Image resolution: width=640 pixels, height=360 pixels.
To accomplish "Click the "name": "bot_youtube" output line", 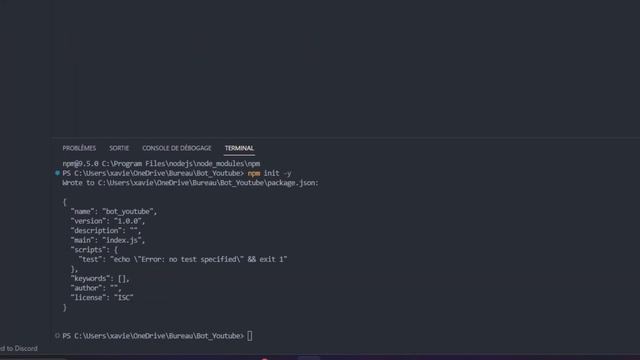I will pyautogui.click(x=114, y=211).
